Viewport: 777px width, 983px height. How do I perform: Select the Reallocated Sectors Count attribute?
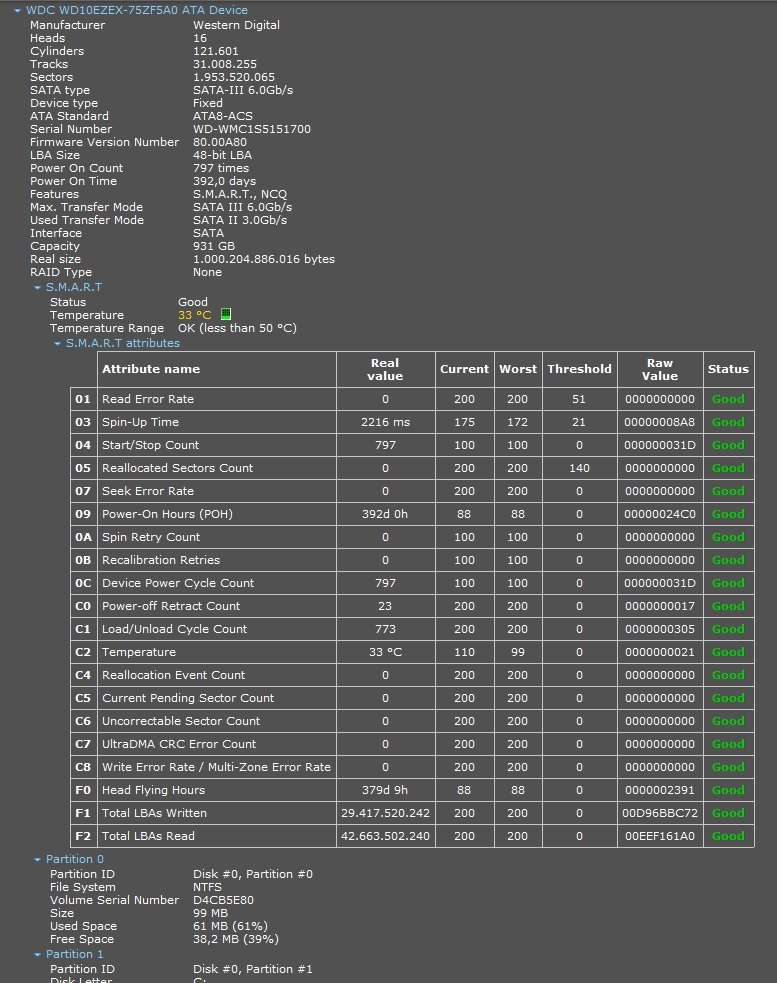tap(177, 468)
